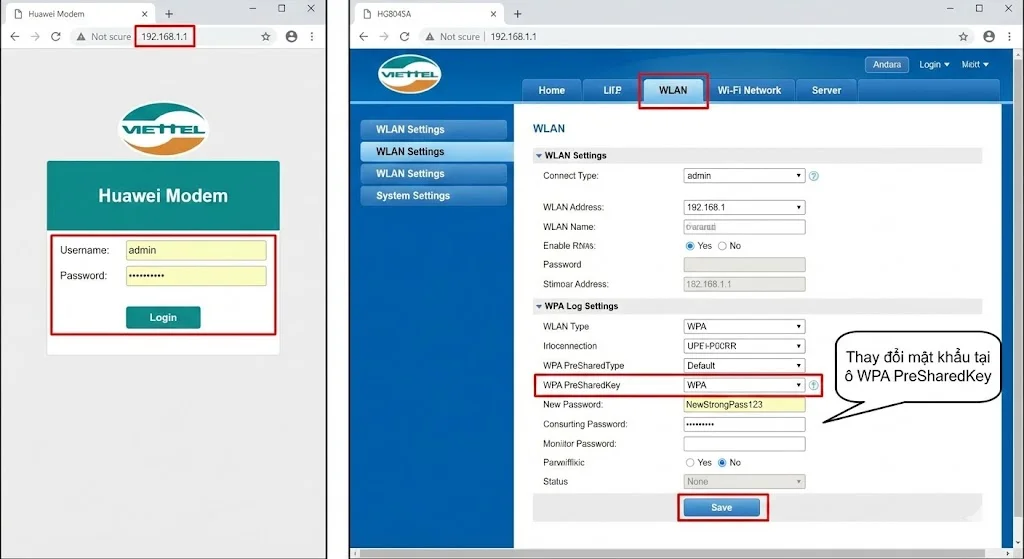
Task: Click Andara button in top bar
Action: tap(887, 65)
